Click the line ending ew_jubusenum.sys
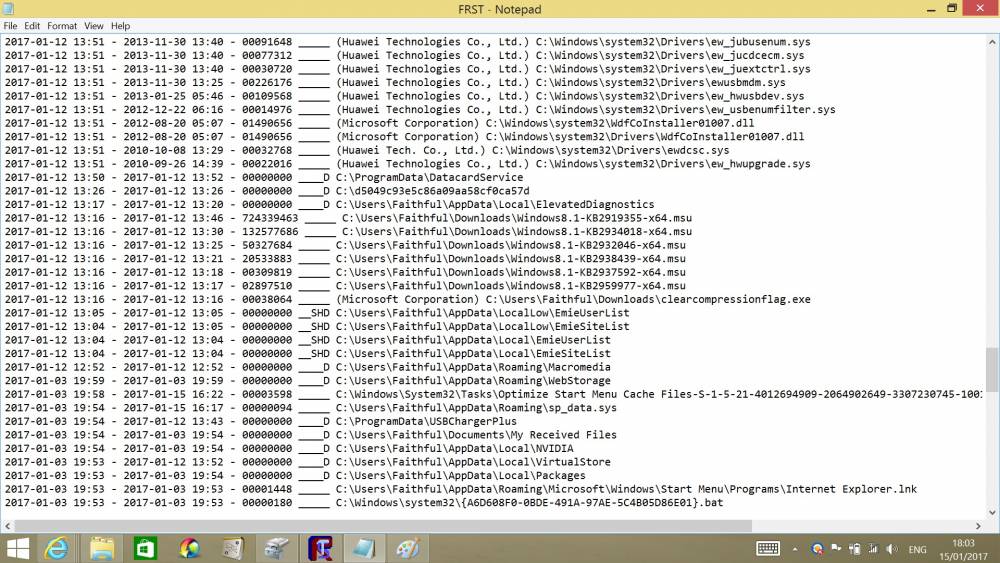 tap(408, 41)
